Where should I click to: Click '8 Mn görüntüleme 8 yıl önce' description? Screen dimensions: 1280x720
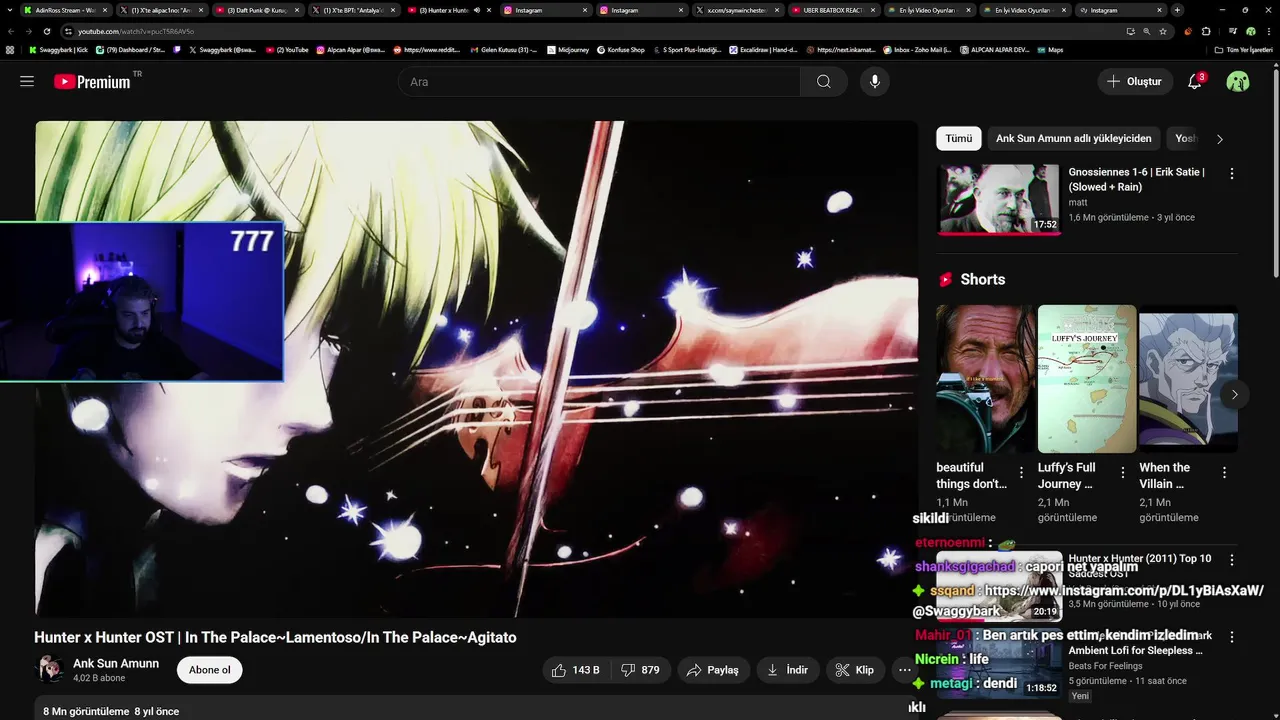(x=111, y=711)
